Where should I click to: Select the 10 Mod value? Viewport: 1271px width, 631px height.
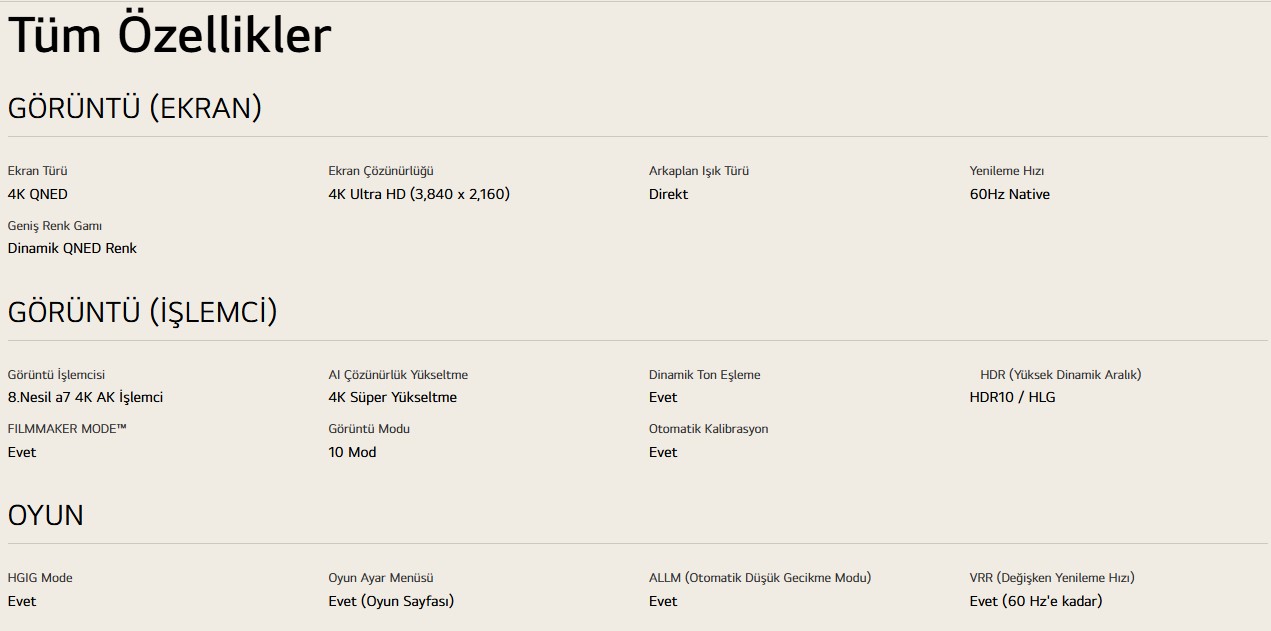tap(352, 452)
